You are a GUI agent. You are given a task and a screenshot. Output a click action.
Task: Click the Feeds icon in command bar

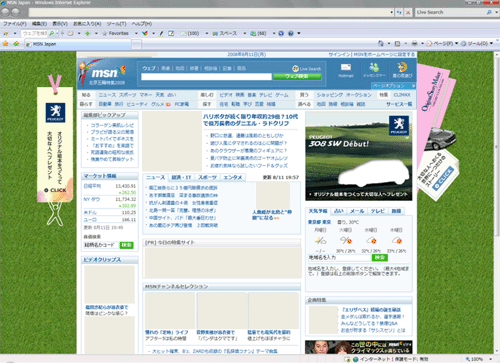pyautogui.click(x=397, y=44)
